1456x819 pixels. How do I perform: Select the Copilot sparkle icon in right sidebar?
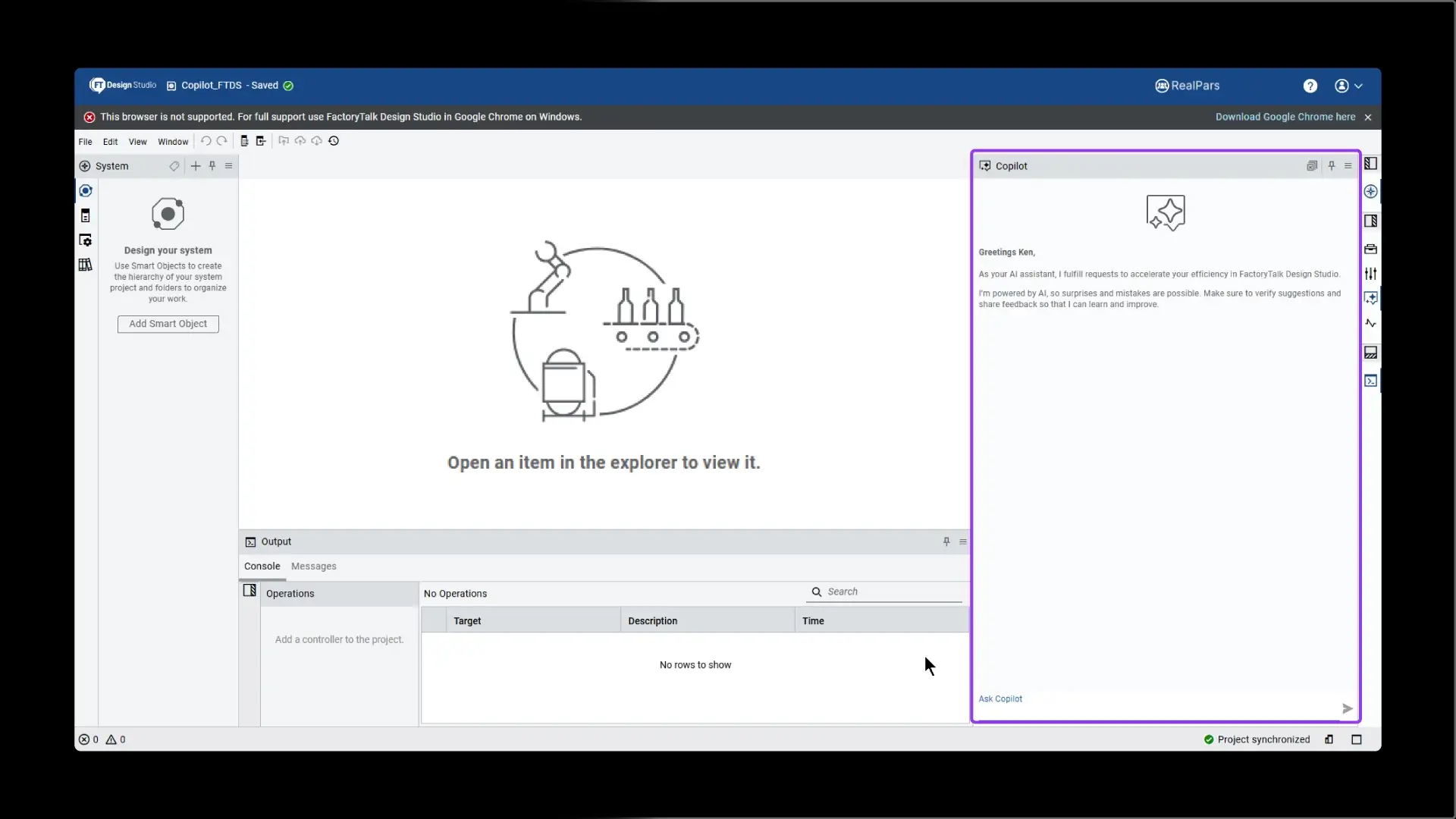[x=1371, y=298]
